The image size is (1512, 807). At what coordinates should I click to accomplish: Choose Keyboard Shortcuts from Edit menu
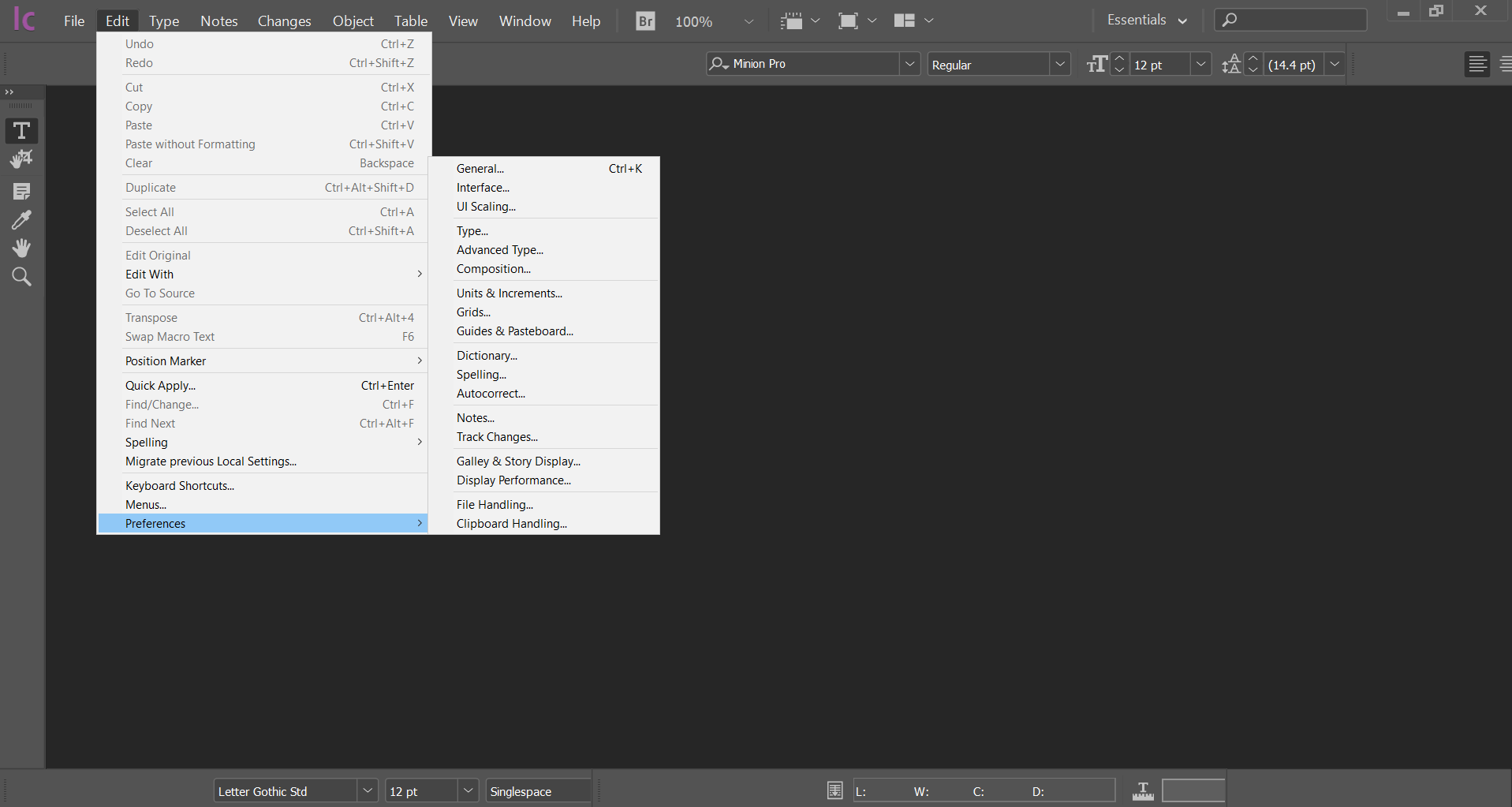pyautogui.click(x=263, y=486)
